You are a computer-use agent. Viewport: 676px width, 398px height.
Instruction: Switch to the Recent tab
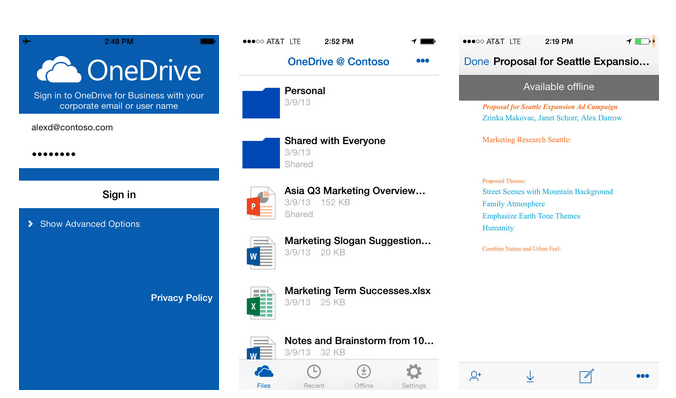pos(314,376)
